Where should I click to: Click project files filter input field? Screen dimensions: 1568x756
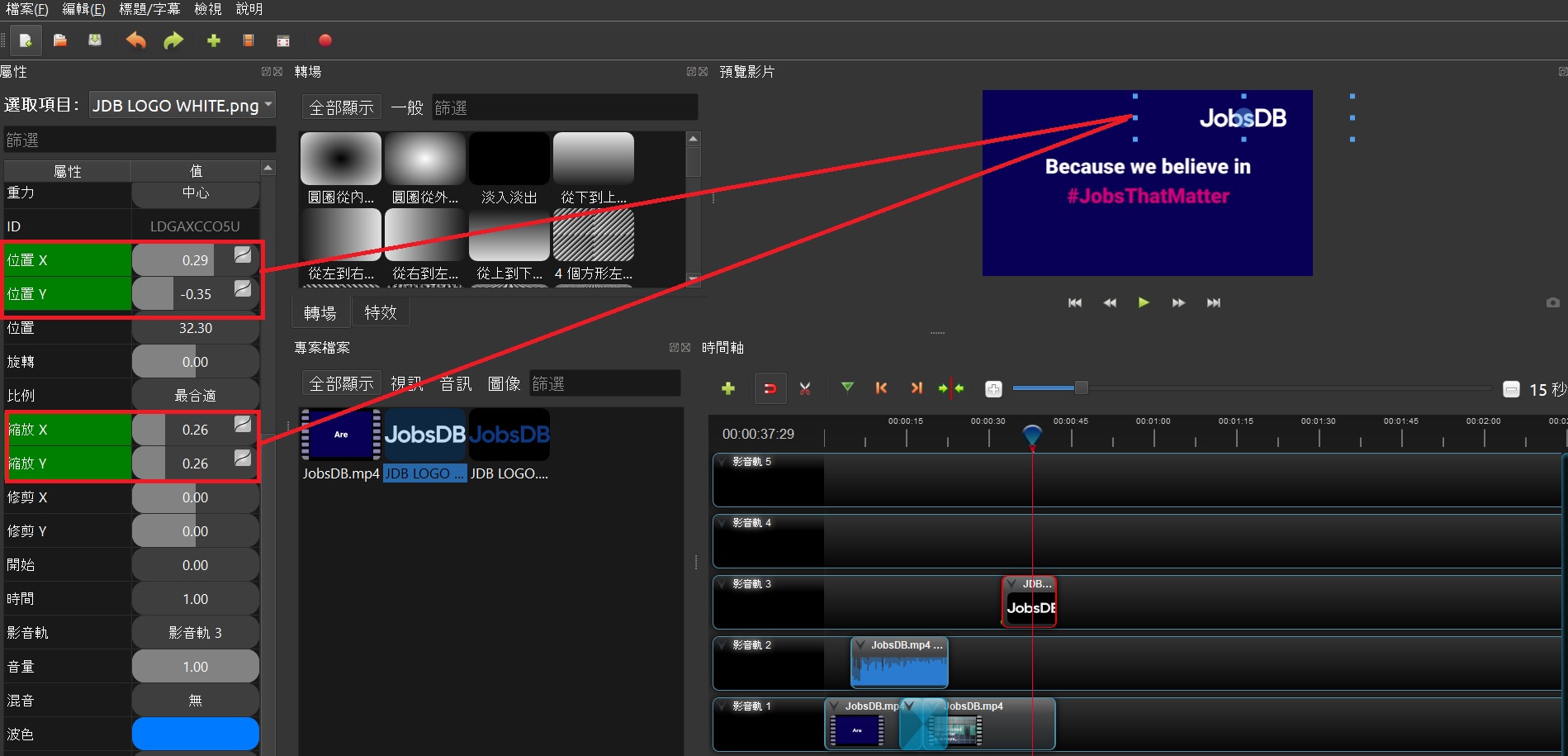[x=604, y=383]
